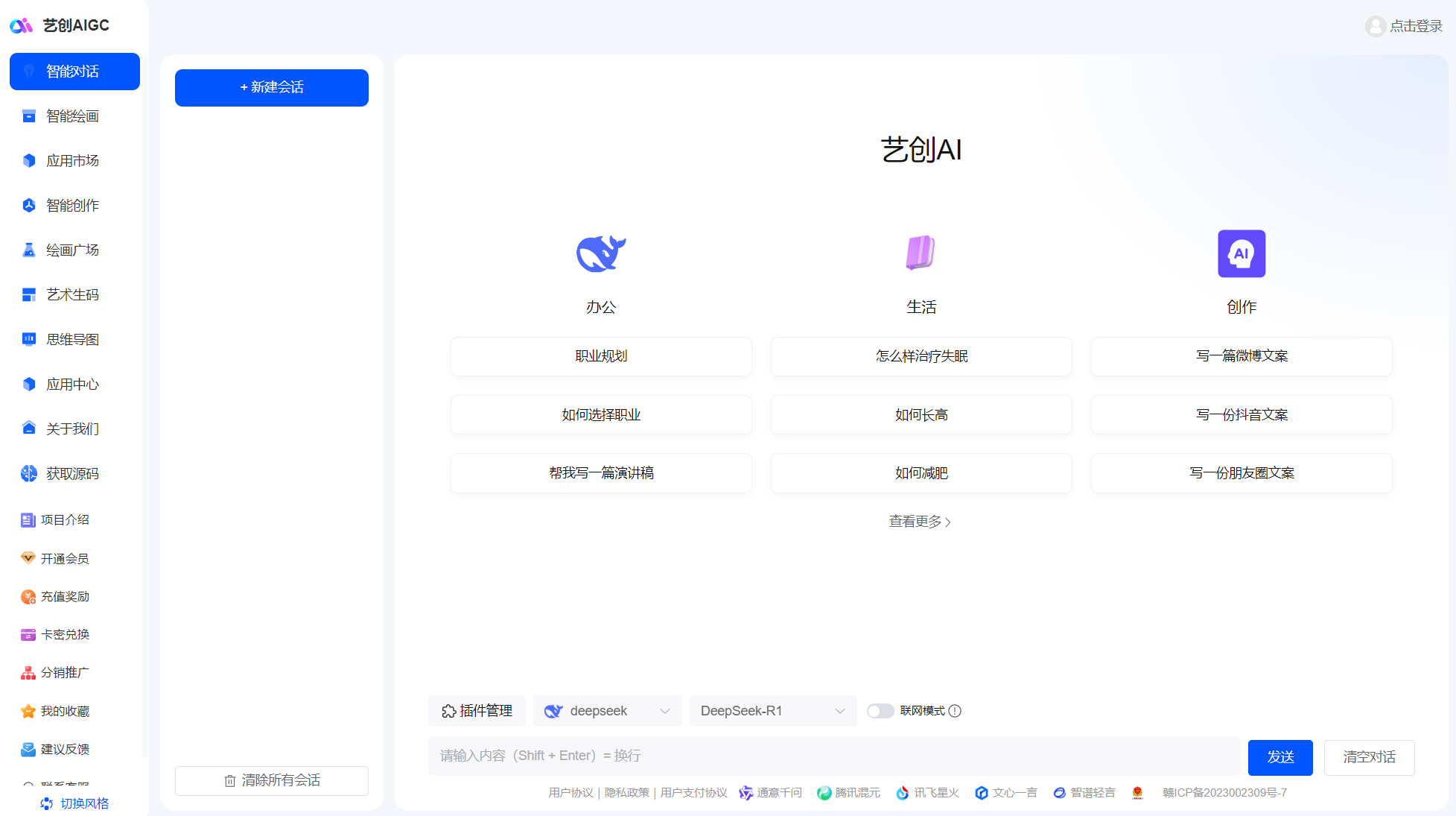Image resolution: width=1456 pixels, height=816 pixels.
Task: Select the 艺术生码 feature icon
Action: point(28,294)
